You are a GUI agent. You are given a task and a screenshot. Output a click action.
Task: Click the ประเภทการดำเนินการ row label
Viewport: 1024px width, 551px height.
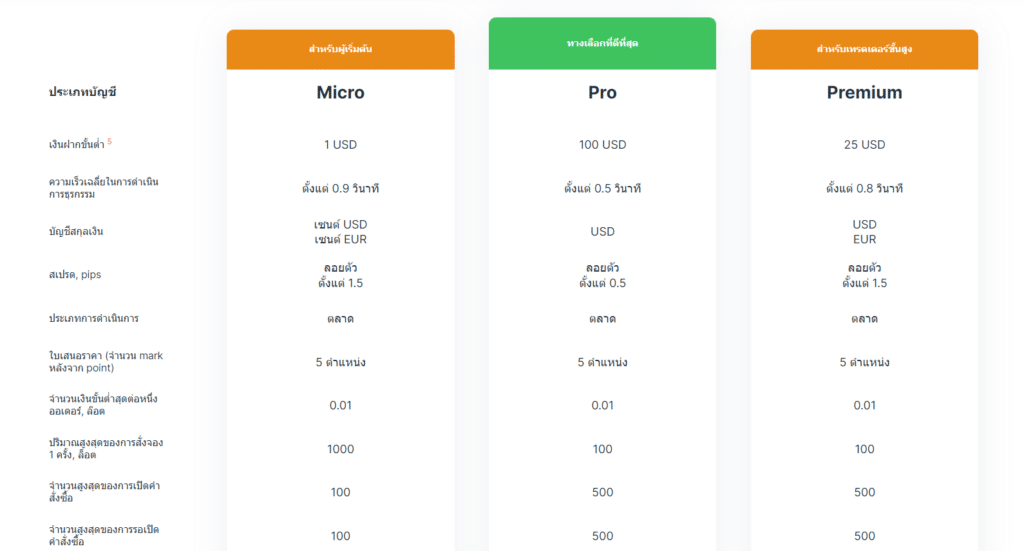[x=93, y=319]
